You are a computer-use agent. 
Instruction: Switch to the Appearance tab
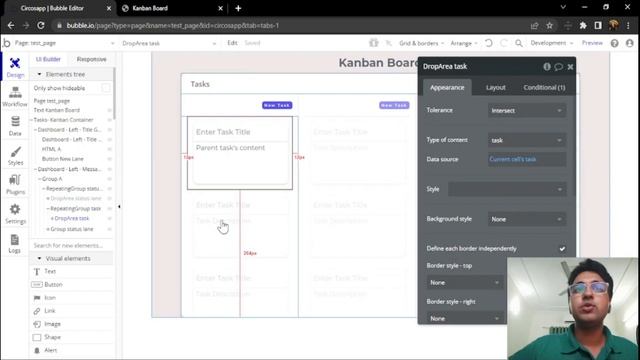point(447,87)
